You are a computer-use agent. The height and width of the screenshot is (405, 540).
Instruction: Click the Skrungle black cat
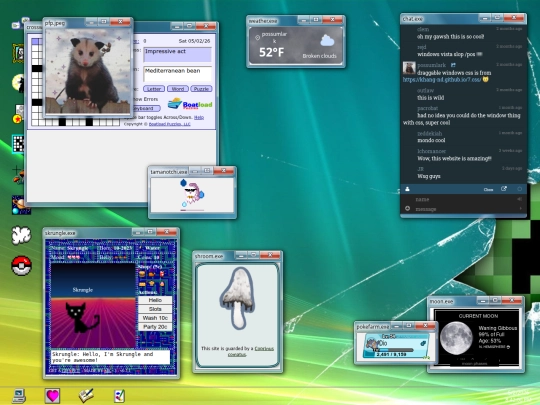(83, 318)
